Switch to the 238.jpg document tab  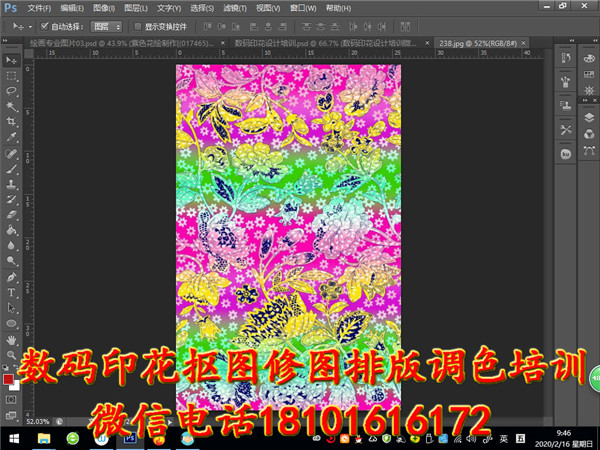click(x=465, y=44)
